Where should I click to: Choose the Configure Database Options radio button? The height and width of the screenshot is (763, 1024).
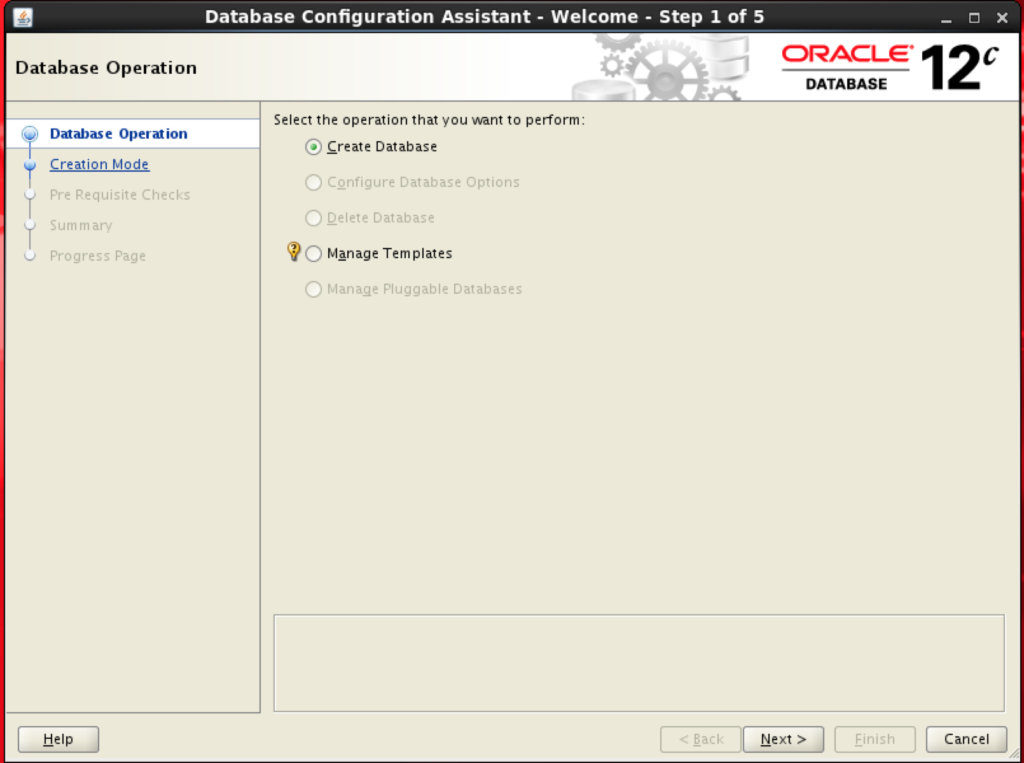pos(313,182)
